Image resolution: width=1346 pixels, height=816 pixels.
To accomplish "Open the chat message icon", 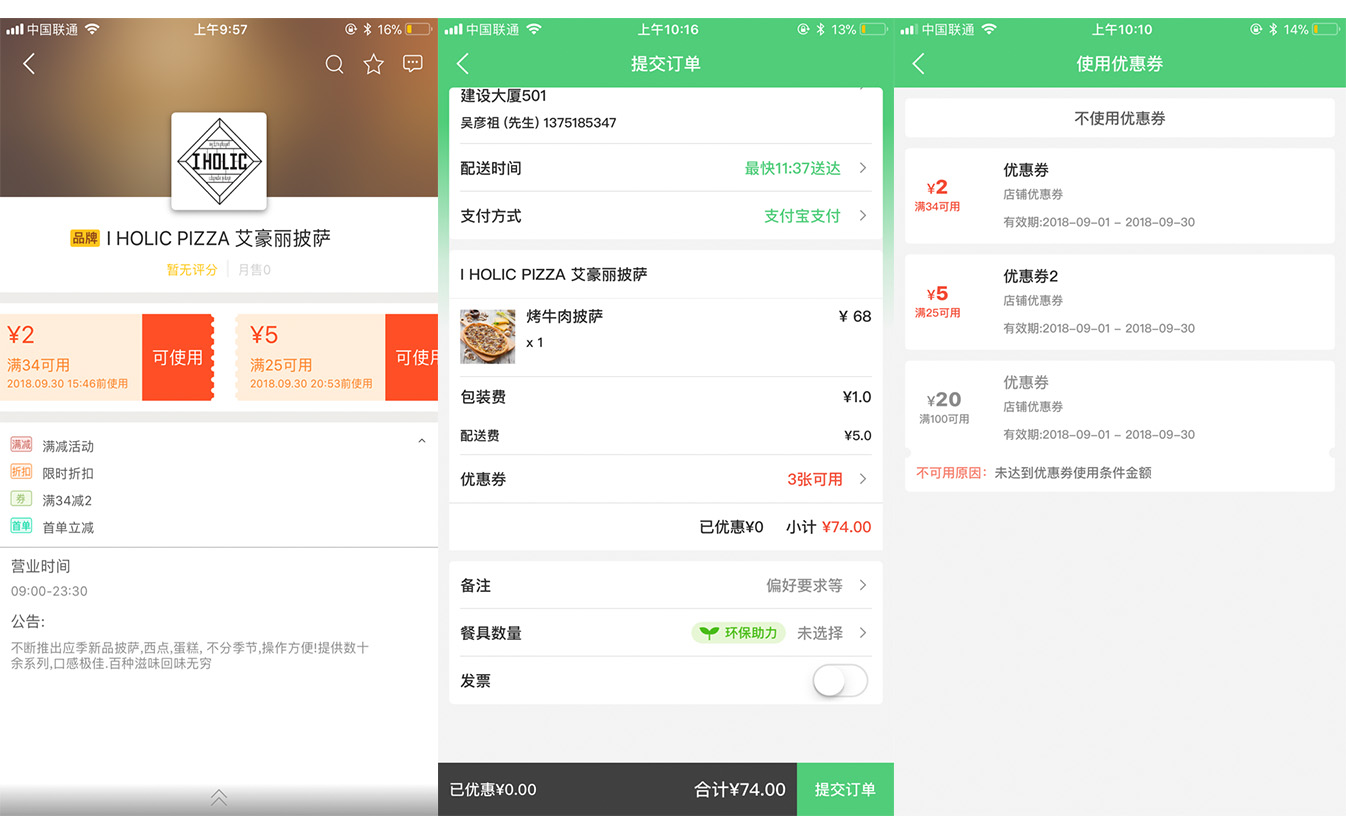I will (x=412, y=64).
